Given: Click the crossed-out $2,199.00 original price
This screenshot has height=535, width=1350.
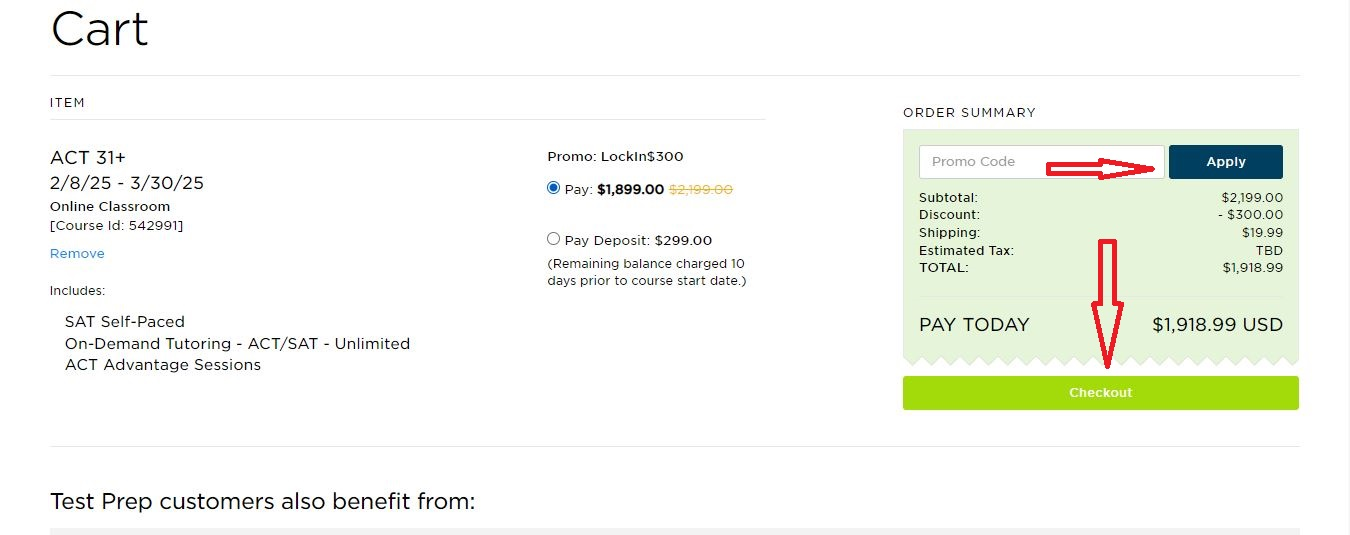Looking at the screenshot, I should (700, 189).
